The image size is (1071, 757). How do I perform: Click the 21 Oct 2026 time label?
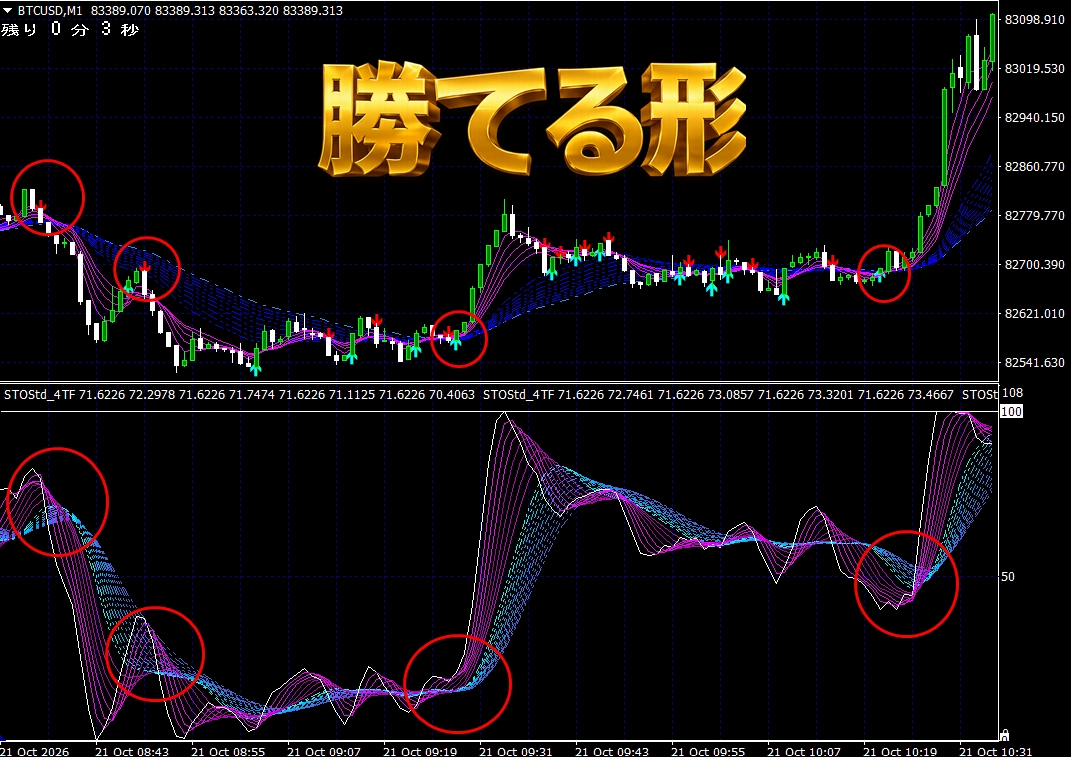click(35, 751)
